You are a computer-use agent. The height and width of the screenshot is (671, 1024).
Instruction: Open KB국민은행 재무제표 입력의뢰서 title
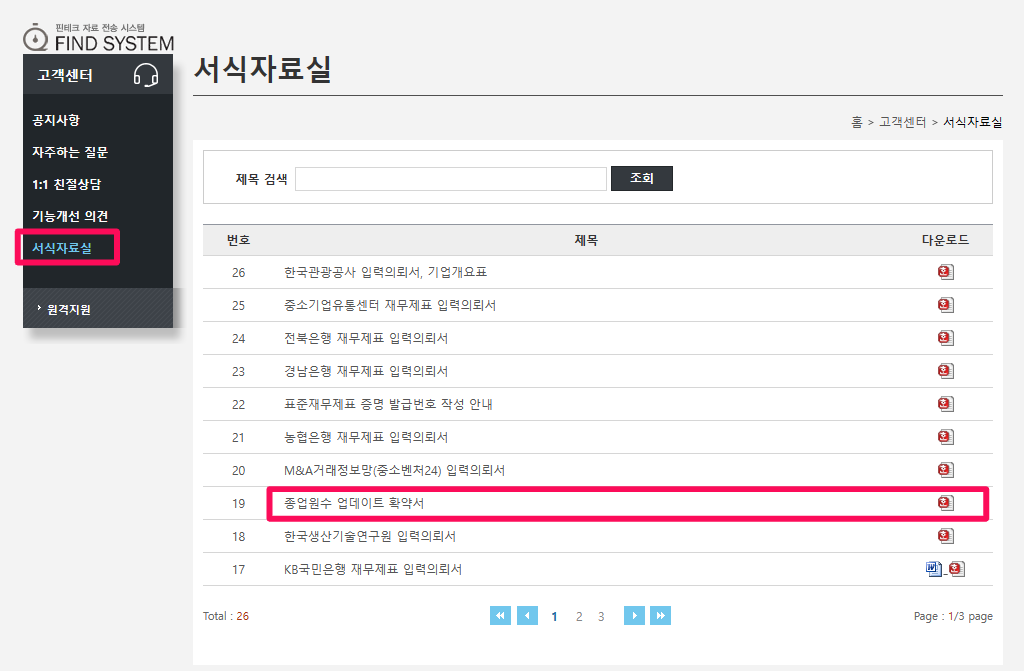click(x=373, y=569)
